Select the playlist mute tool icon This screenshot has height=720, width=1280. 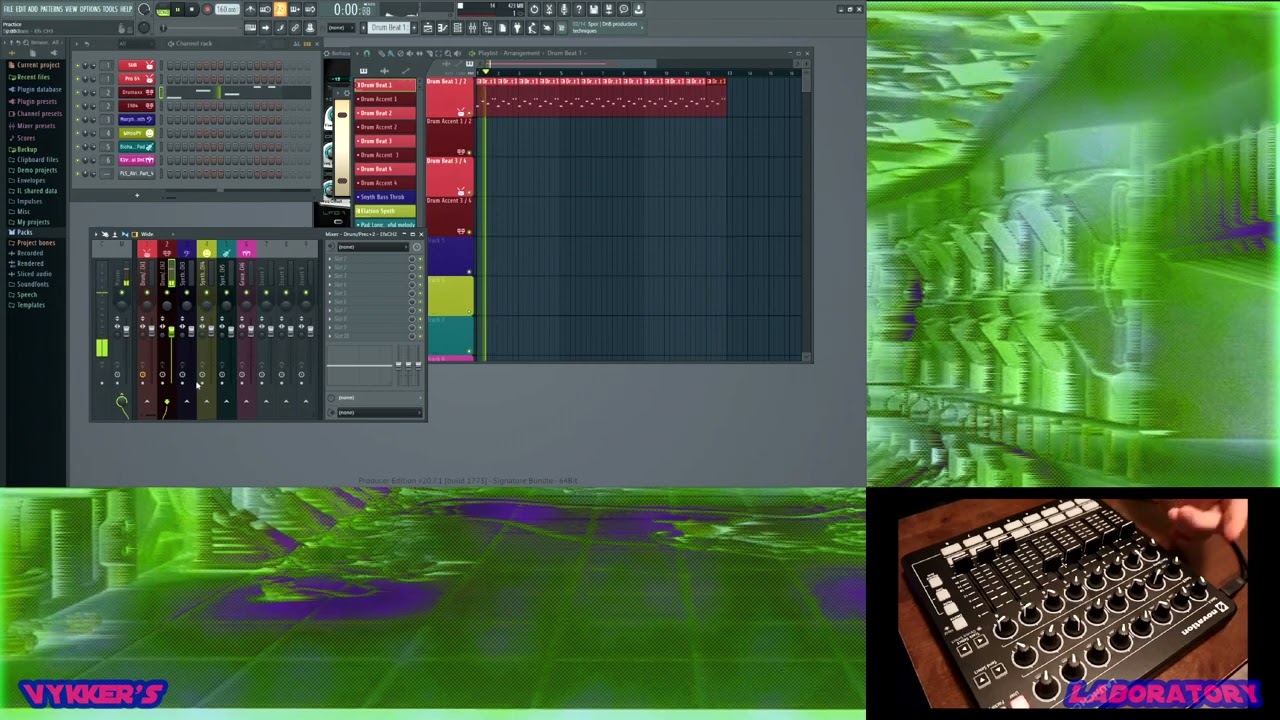point(410,53)
